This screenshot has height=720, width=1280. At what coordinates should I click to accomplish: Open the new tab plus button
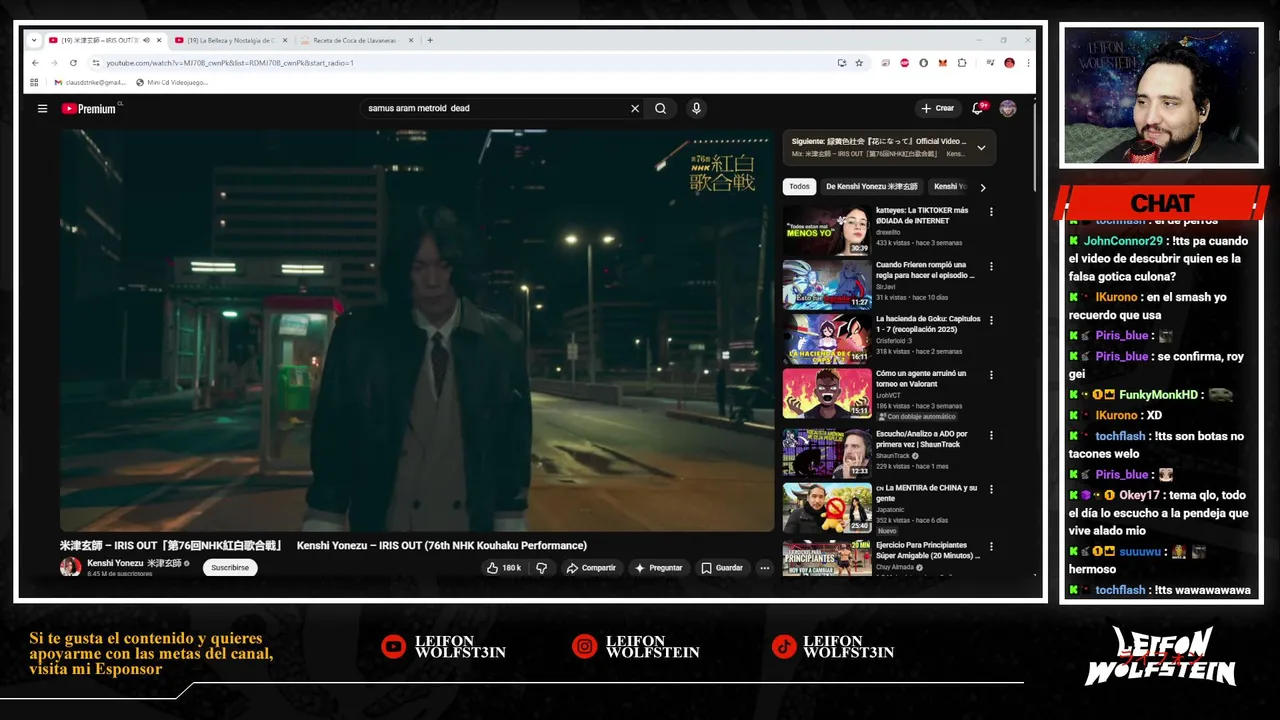430,40
